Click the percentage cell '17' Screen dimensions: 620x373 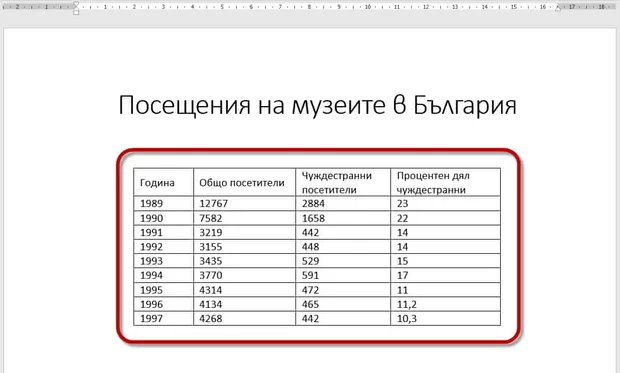[446, 275]
